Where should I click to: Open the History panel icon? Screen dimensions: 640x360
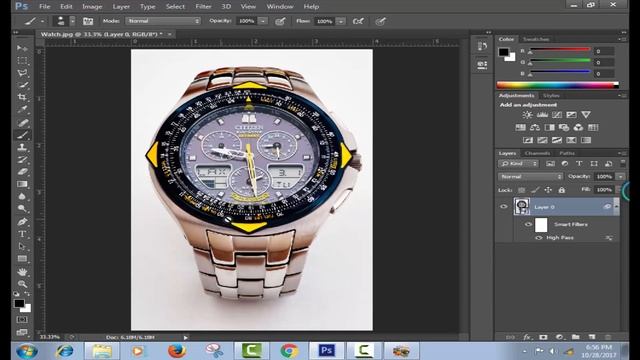[x=482, y=46]
